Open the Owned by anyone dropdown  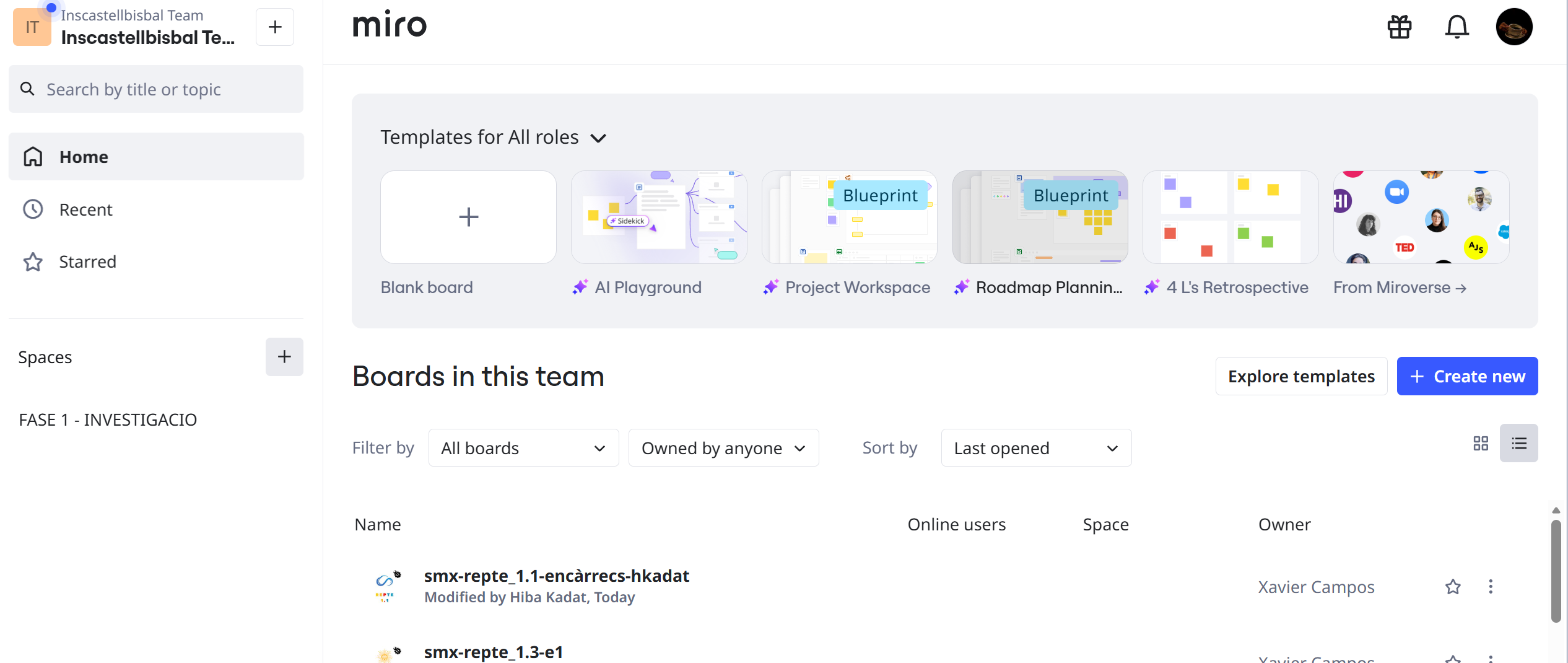click(723, 448)
